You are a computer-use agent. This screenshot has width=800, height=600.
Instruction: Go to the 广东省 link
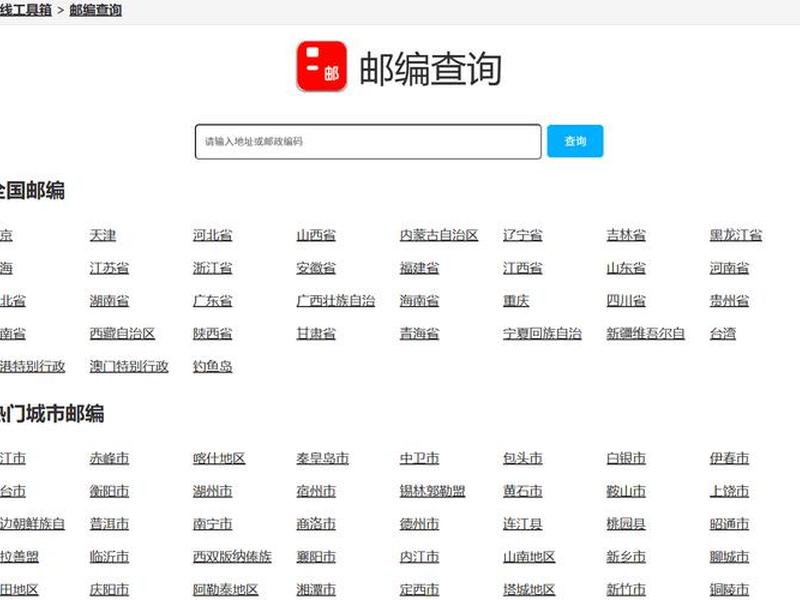pyautogui.click(x=212, y=301)
